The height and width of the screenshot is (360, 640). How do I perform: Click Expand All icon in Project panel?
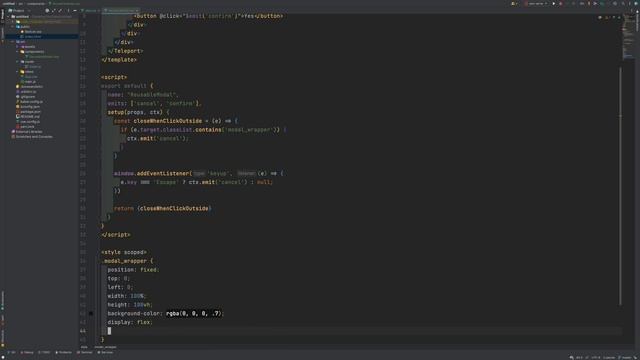[54, 11]
